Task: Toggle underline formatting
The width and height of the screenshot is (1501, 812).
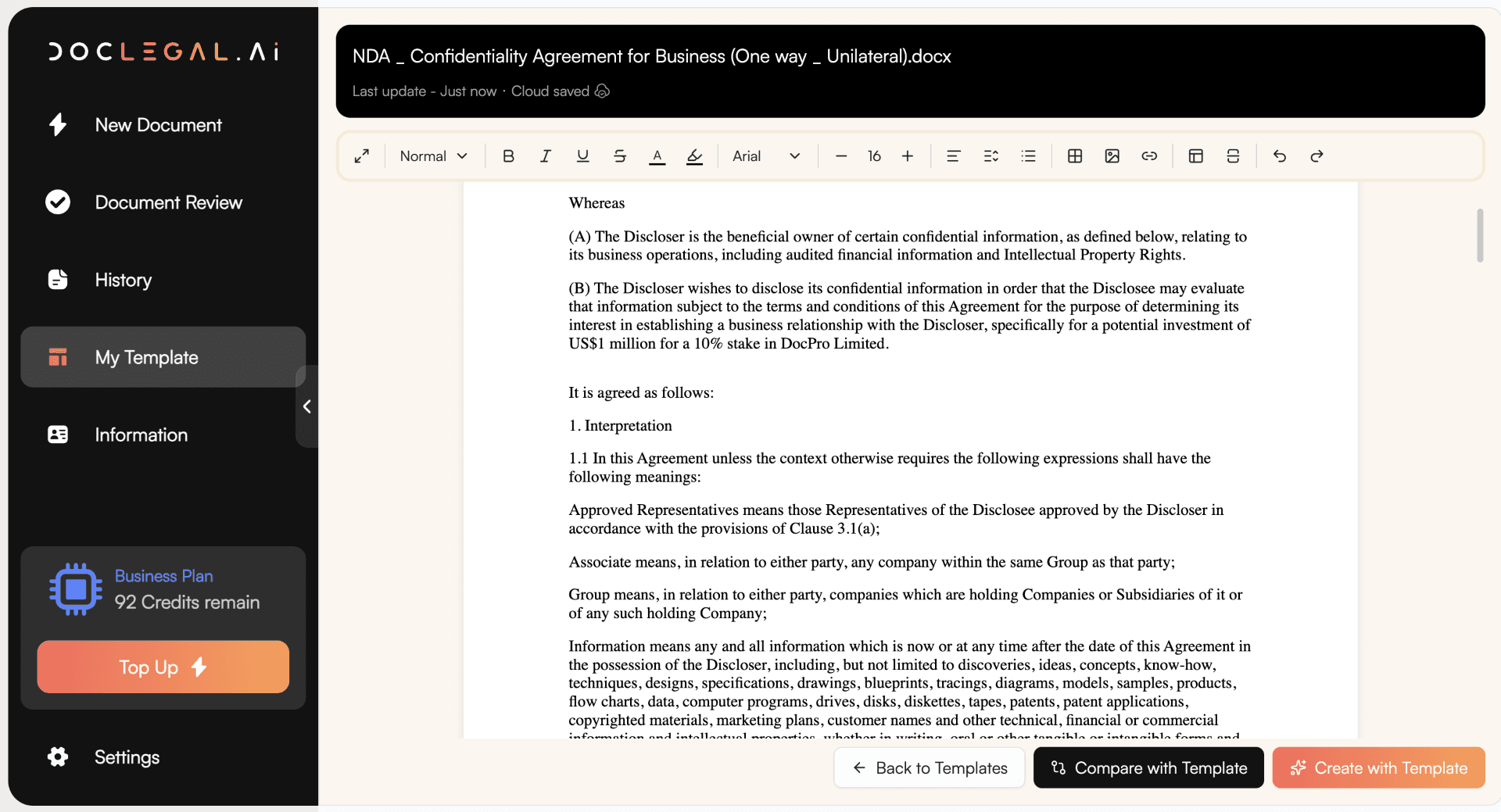Action: (x=582, y=156)
